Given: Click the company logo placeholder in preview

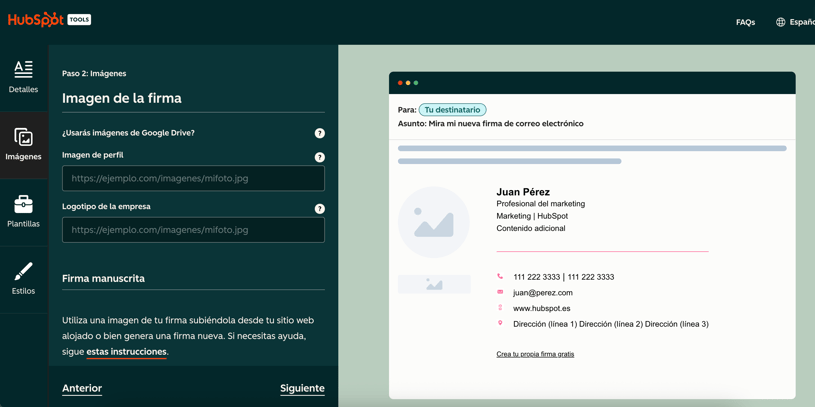Looking at the screenshot, I should click(434, 285).
